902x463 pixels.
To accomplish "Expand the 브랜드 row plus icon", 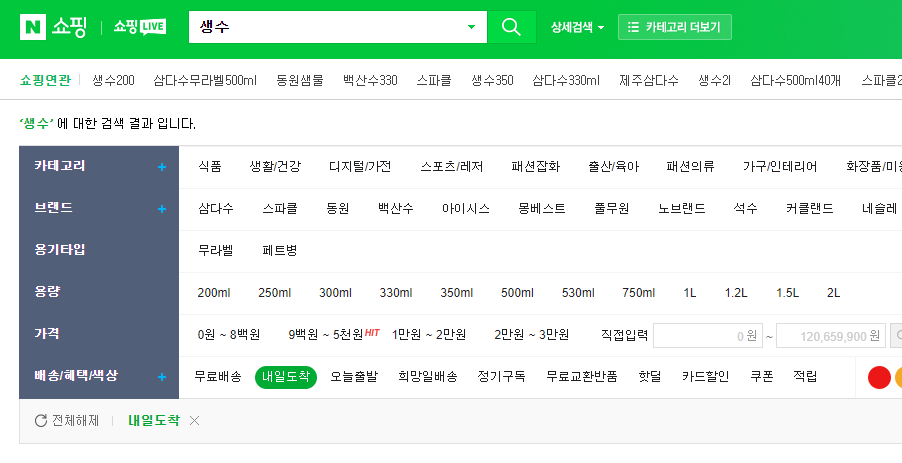I will [162, 209].
